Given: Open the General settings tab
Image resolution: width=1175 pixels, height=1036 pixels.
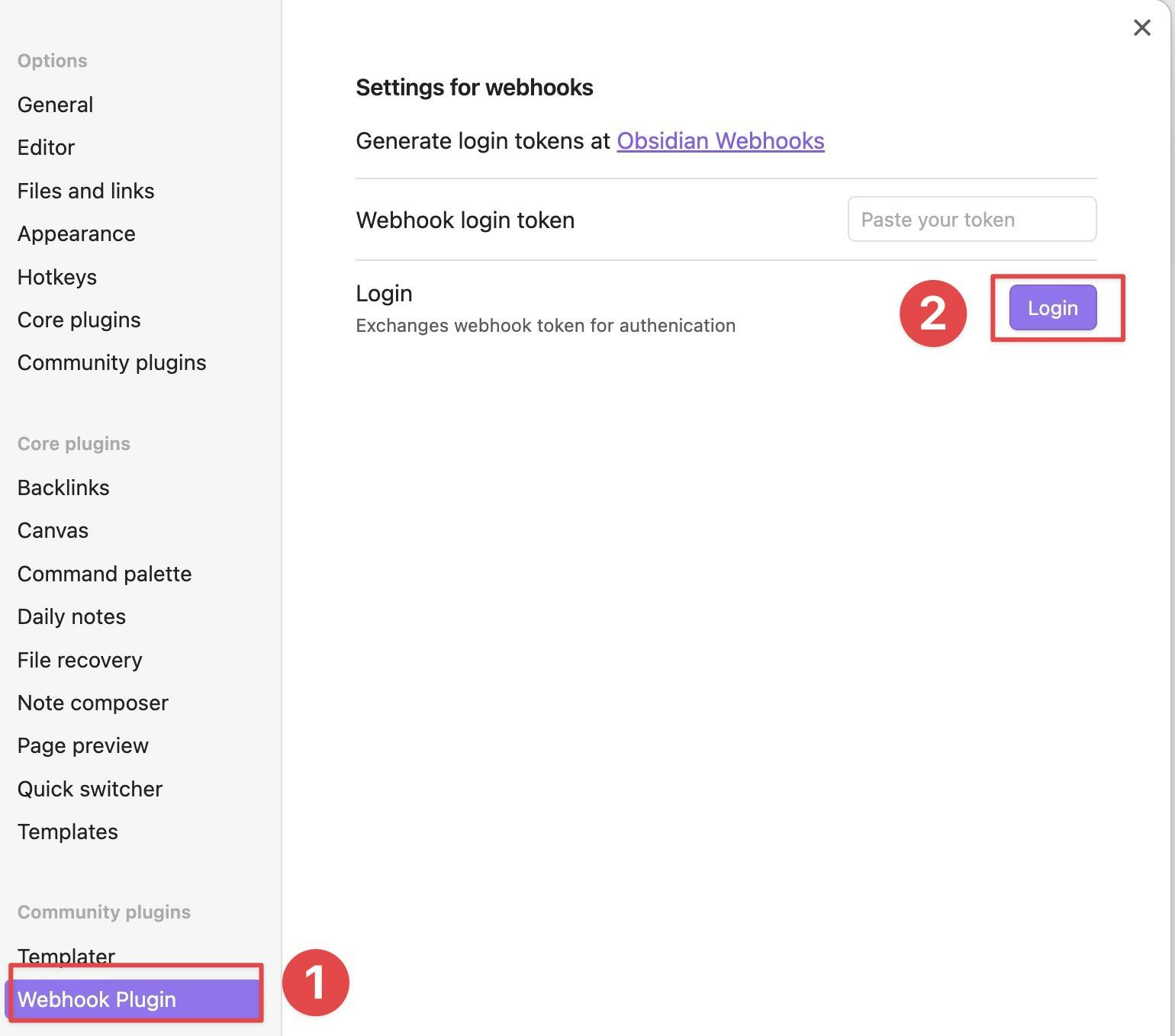Looking at the screenshot, I should click(x=55, y=105).
